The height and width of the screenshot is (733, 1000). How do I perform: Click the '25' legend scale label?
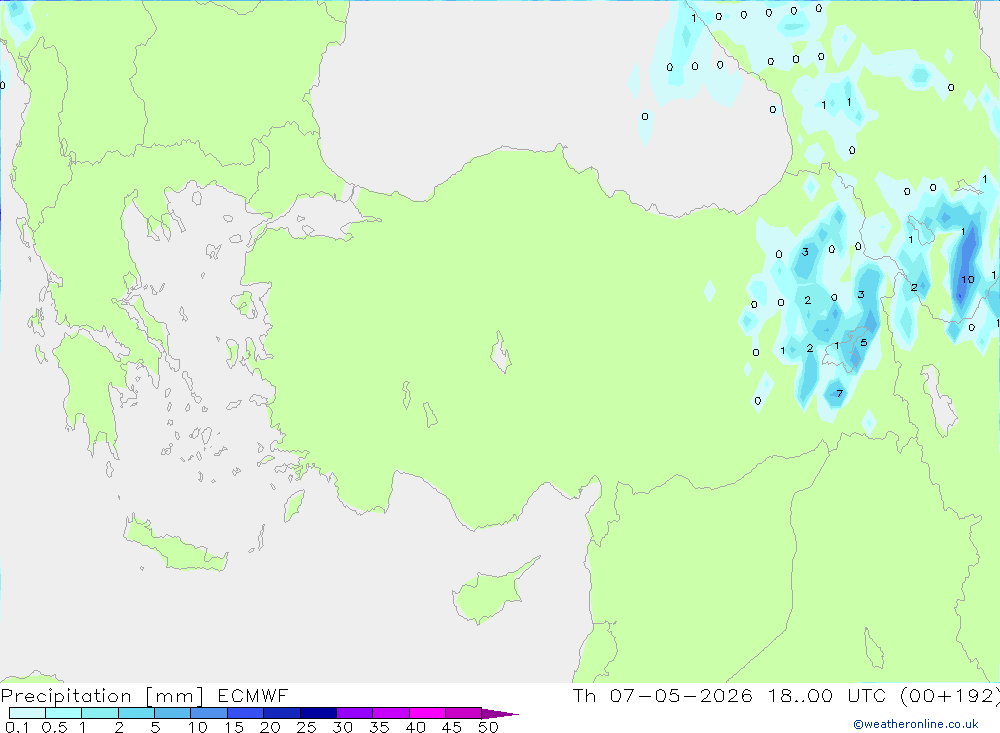306,727
